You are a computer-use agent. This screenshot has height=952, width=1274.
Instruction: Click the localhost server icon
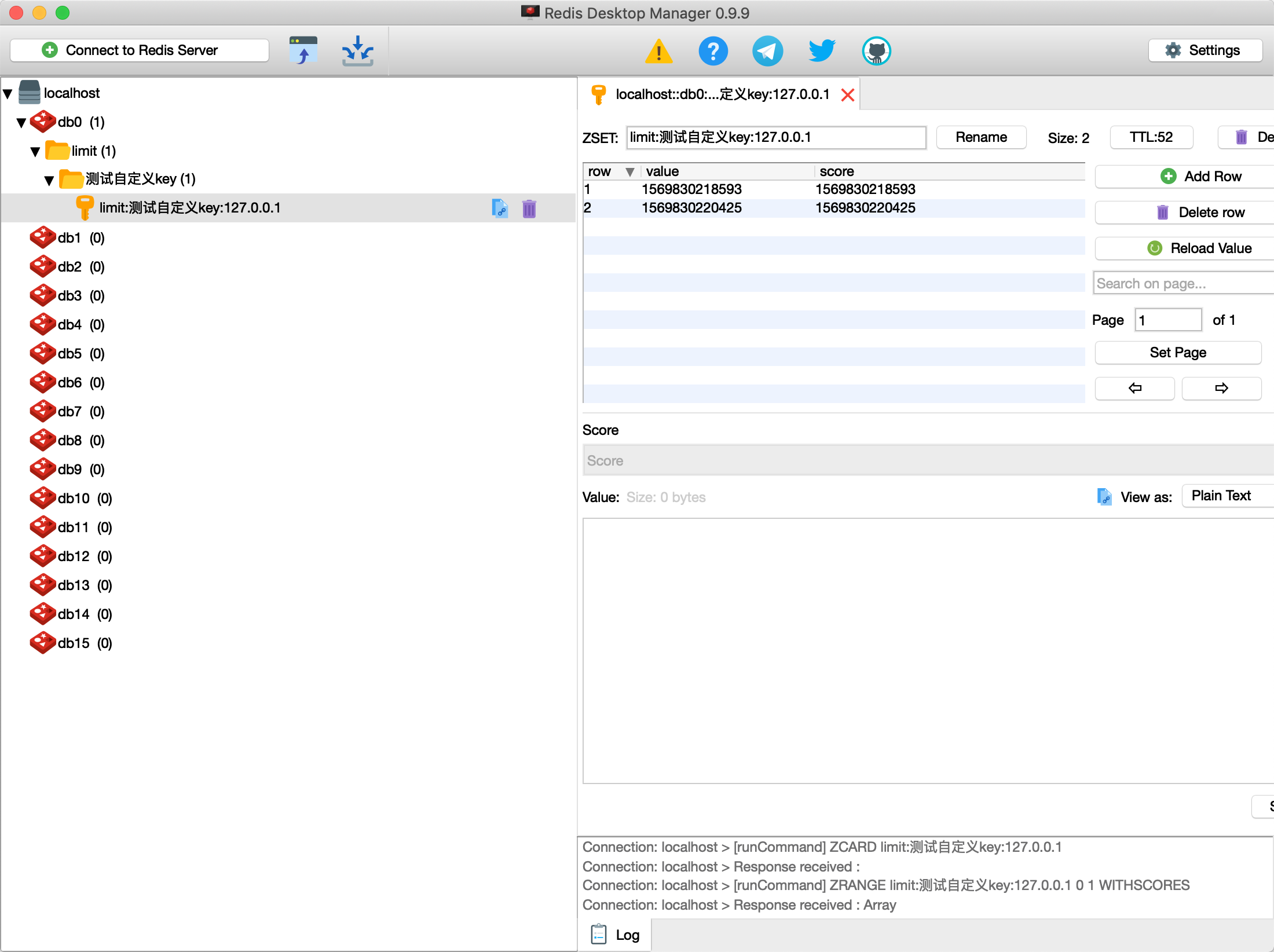click(30, 93)
